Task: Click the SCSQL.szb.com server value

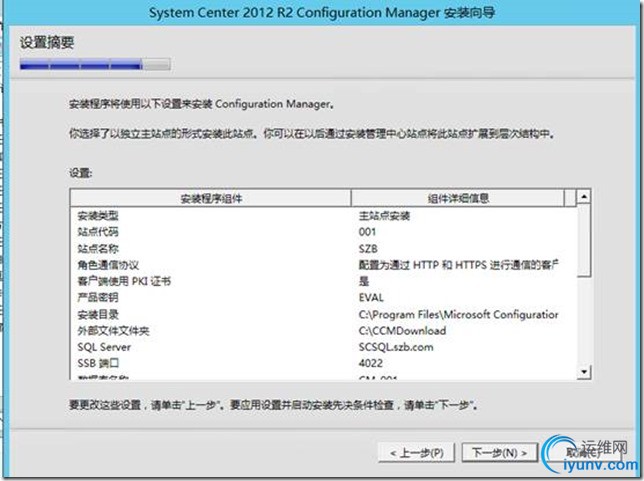Action: [396, 347]
